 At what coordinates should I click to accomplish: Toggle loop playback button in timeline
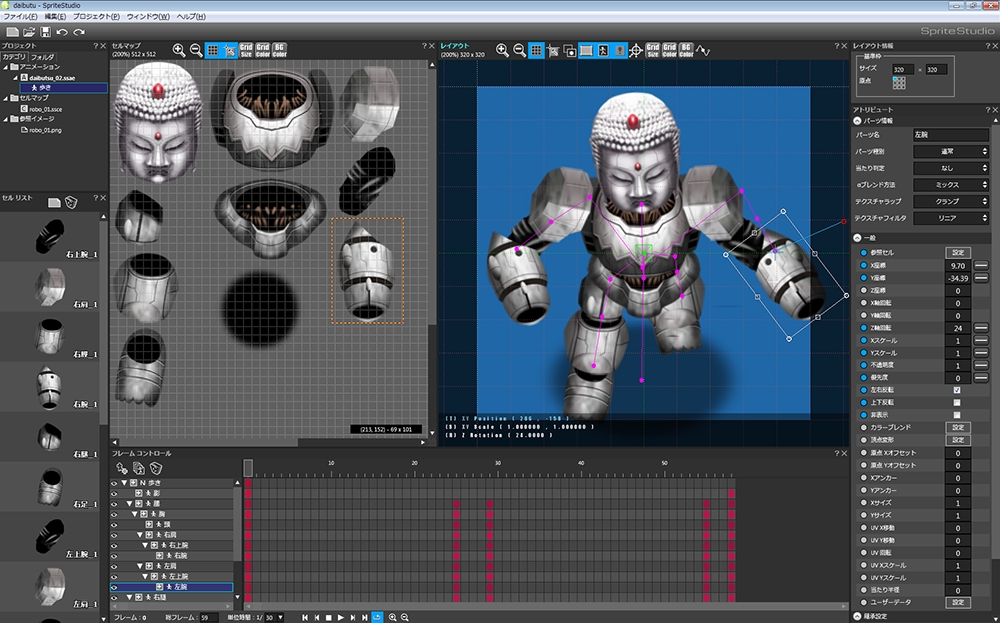(377, 617)
